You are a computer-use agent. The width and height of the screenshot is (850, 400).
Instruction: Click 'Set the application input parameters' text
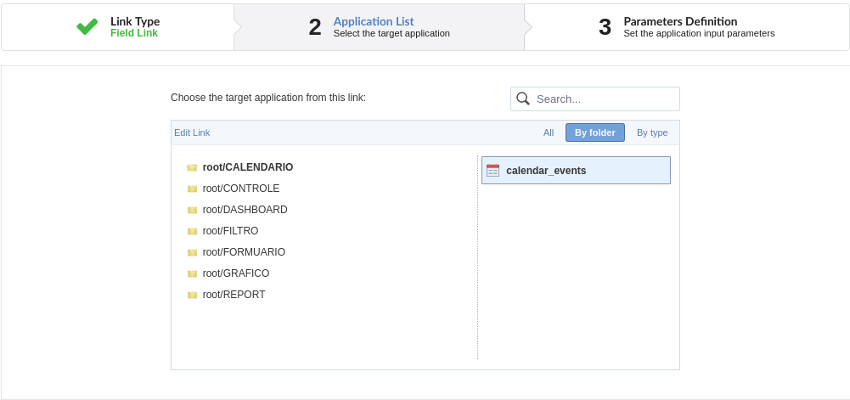tap(699, 34)
